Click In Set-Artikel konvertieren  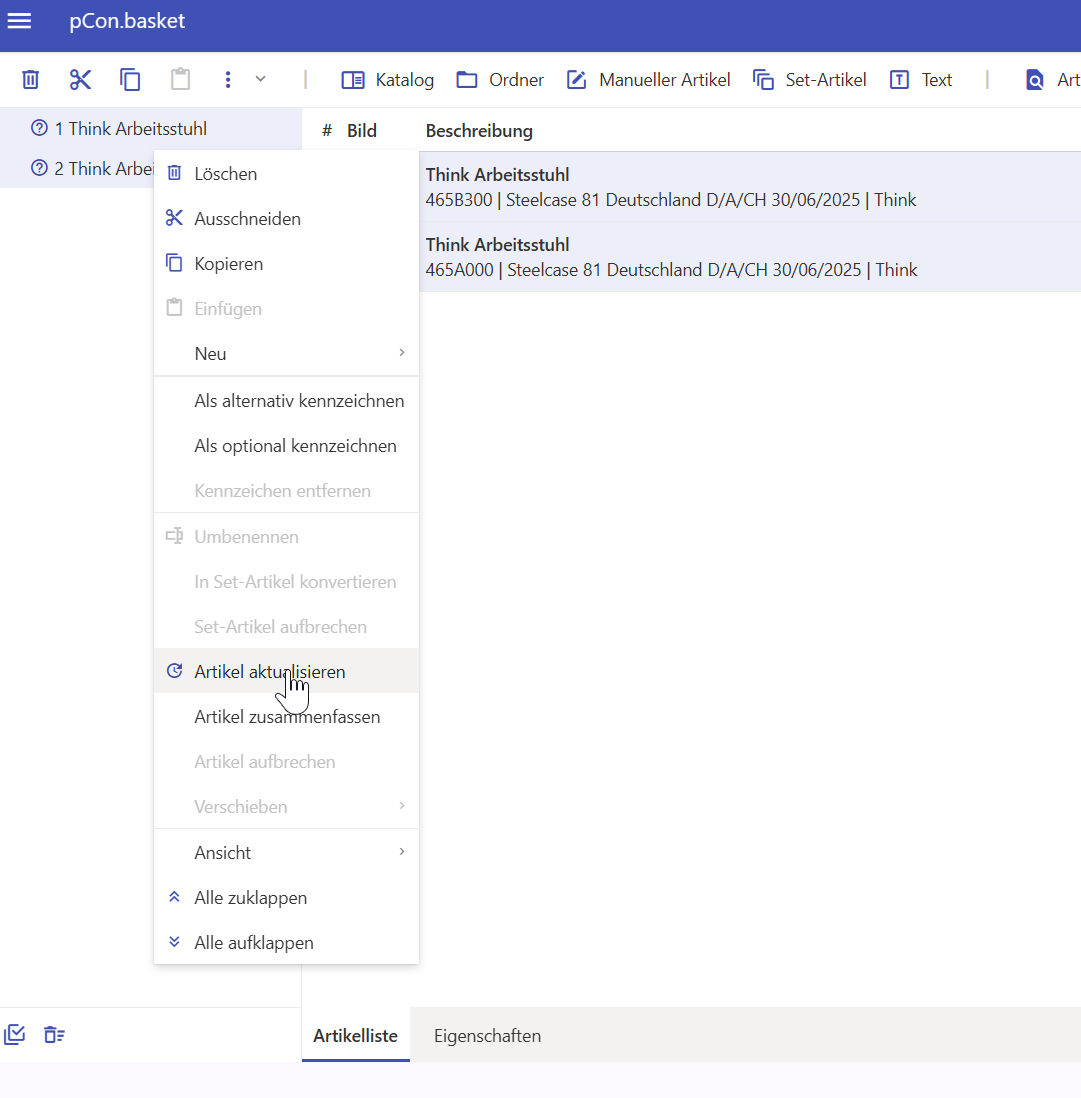click(x=286, y=582)
